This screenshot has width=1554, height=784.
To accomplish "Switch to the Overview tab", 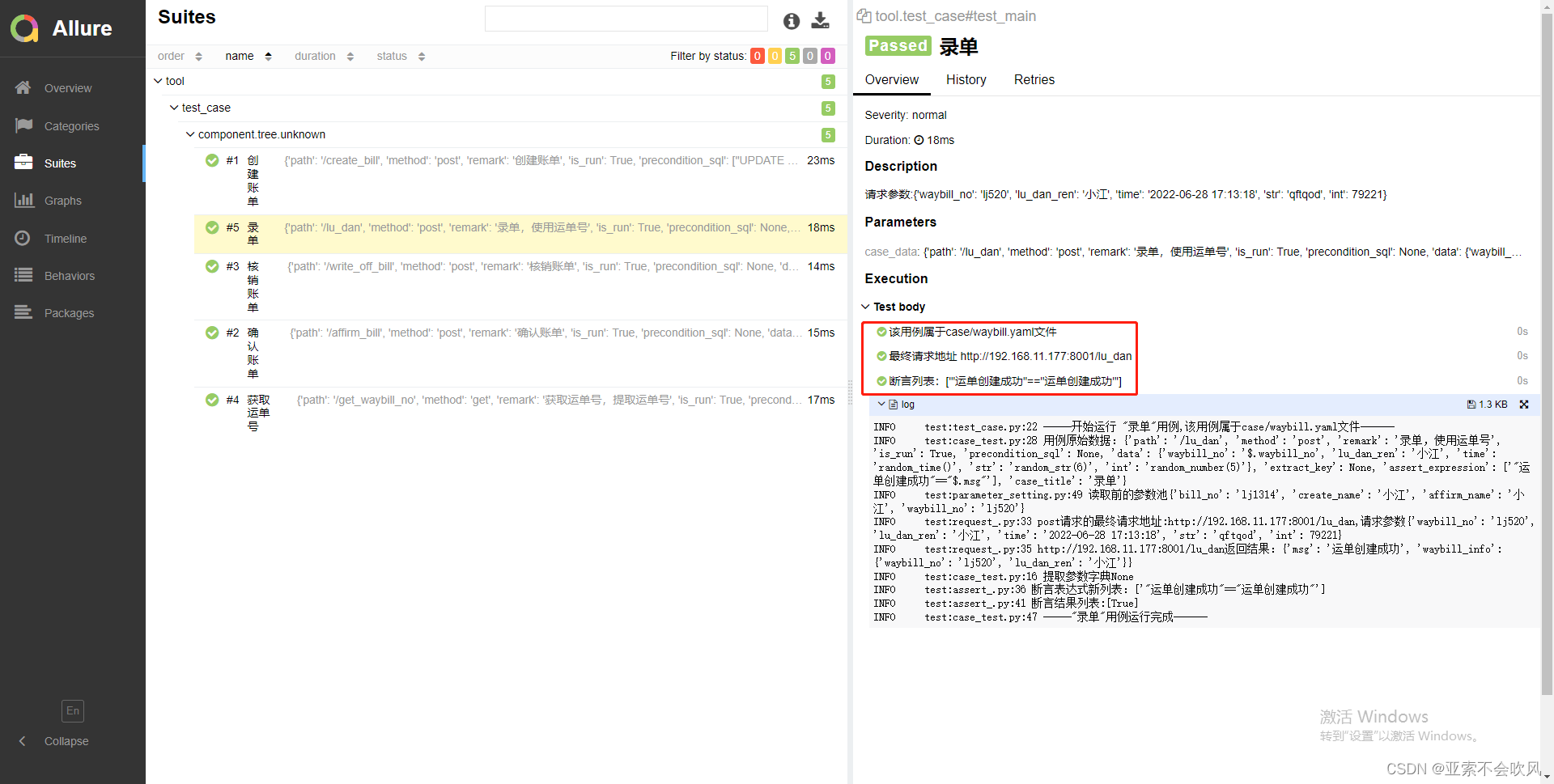I will click(x=892, y=79).
